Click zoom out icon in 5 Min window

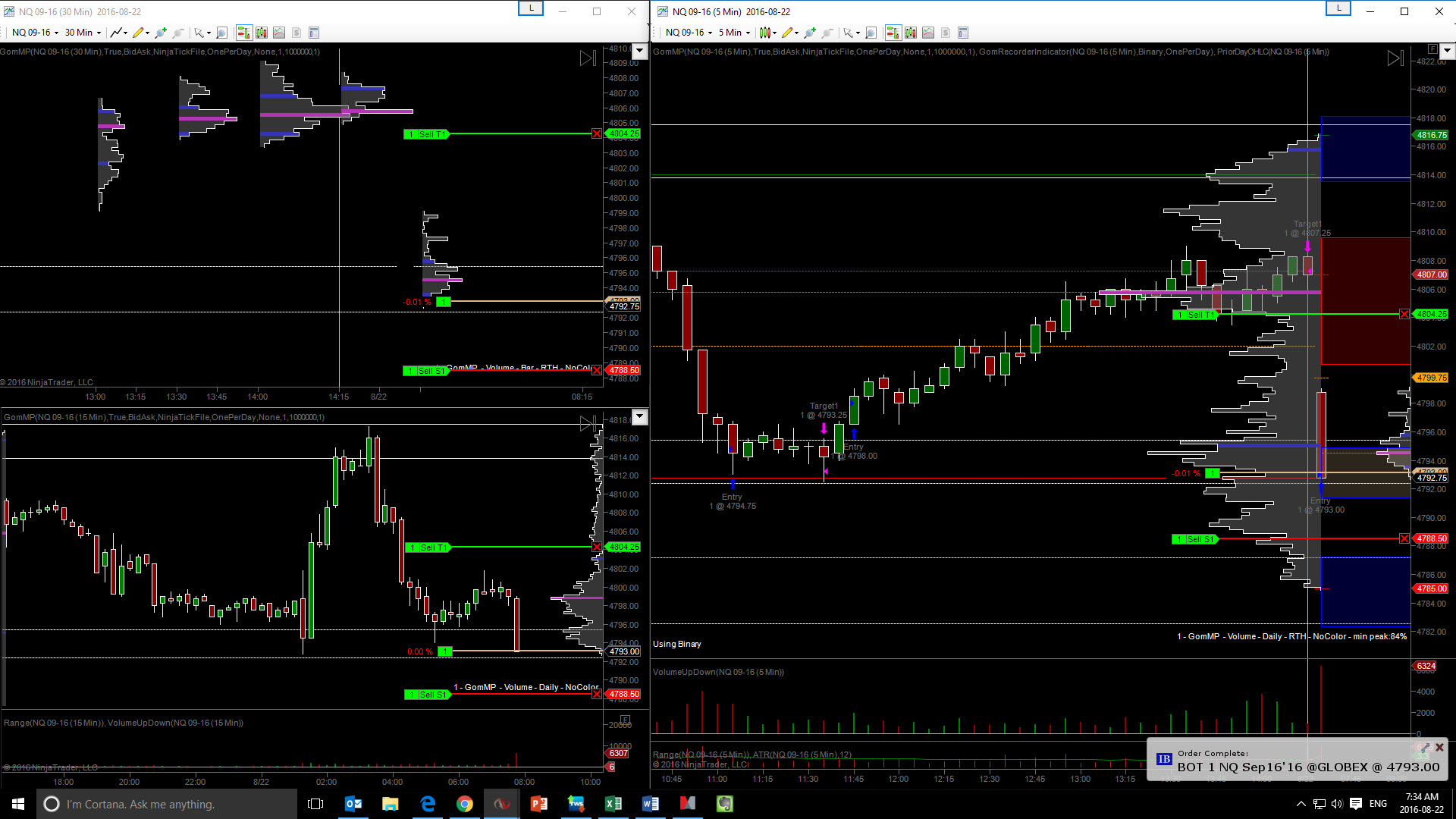[x=827, y=33]
